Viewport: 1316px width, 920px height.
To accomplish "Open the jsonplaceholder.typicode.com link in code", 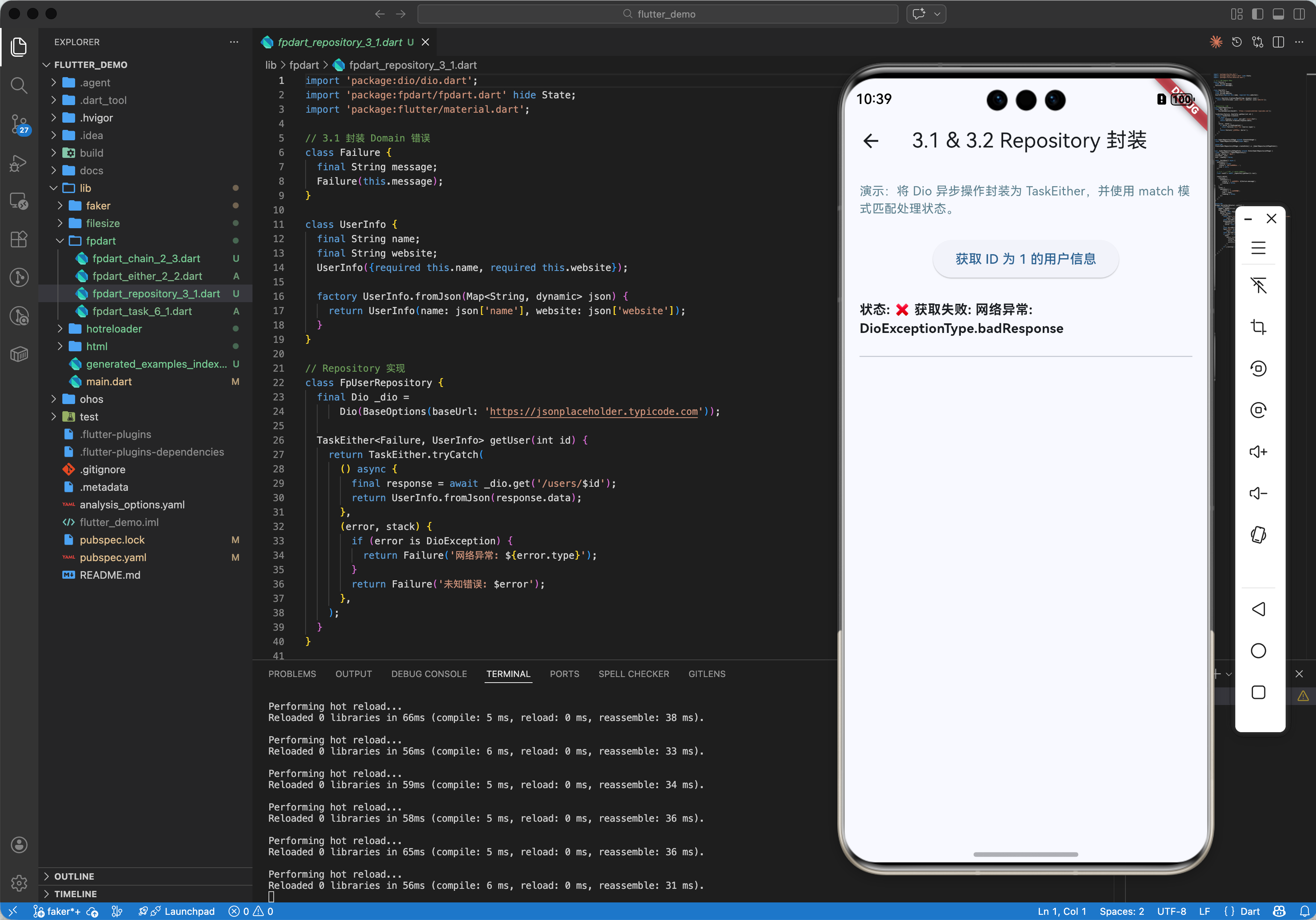I will [594, 412].
